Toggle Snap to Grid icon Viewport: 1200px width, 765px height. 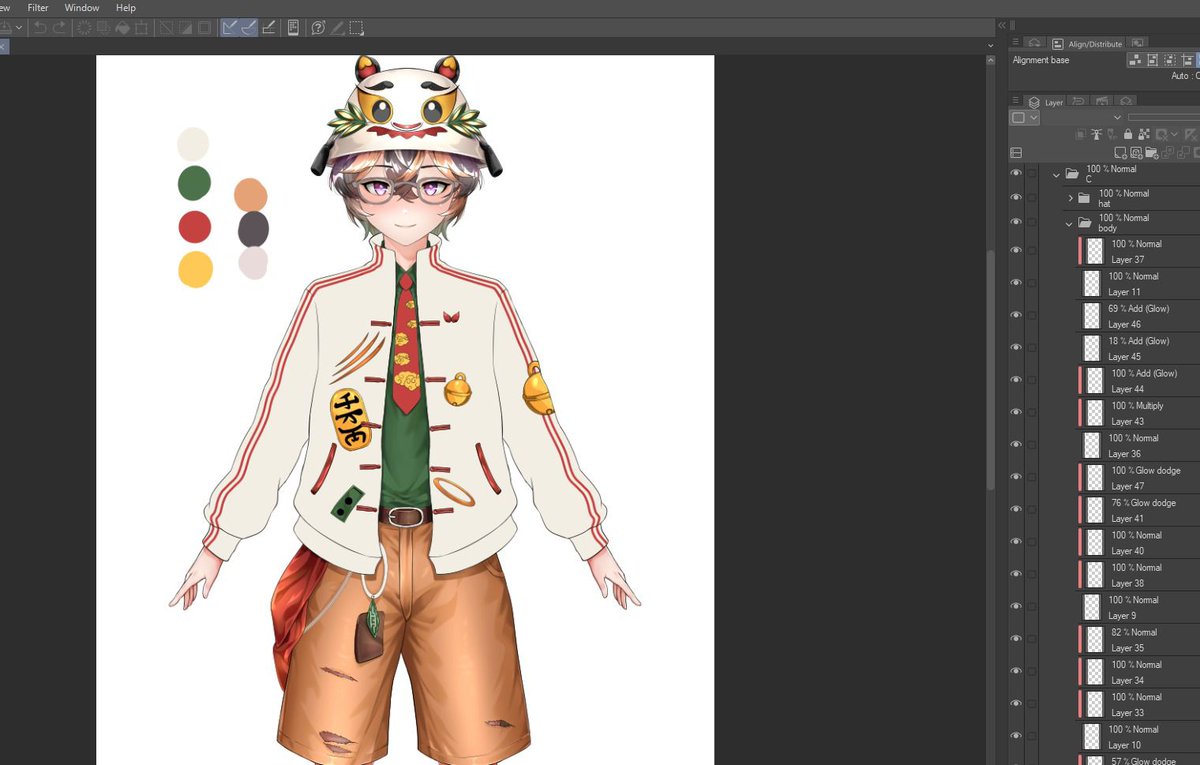coord(268,28)
